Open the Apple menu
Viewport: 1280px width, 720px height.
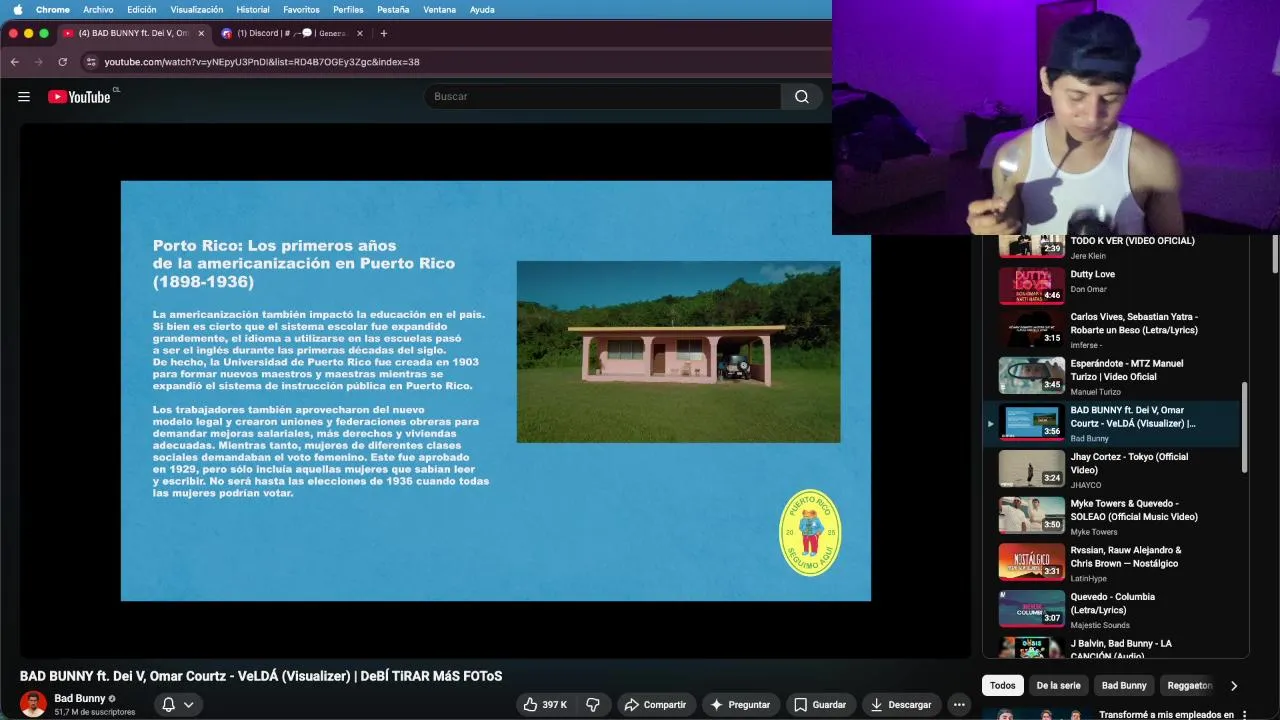tap(17, 9)
